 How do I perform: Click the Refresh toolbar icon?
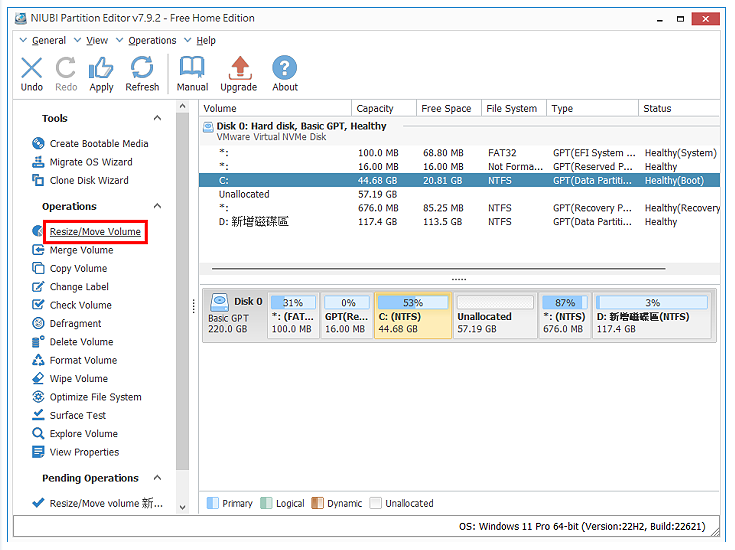pos(142,68)
